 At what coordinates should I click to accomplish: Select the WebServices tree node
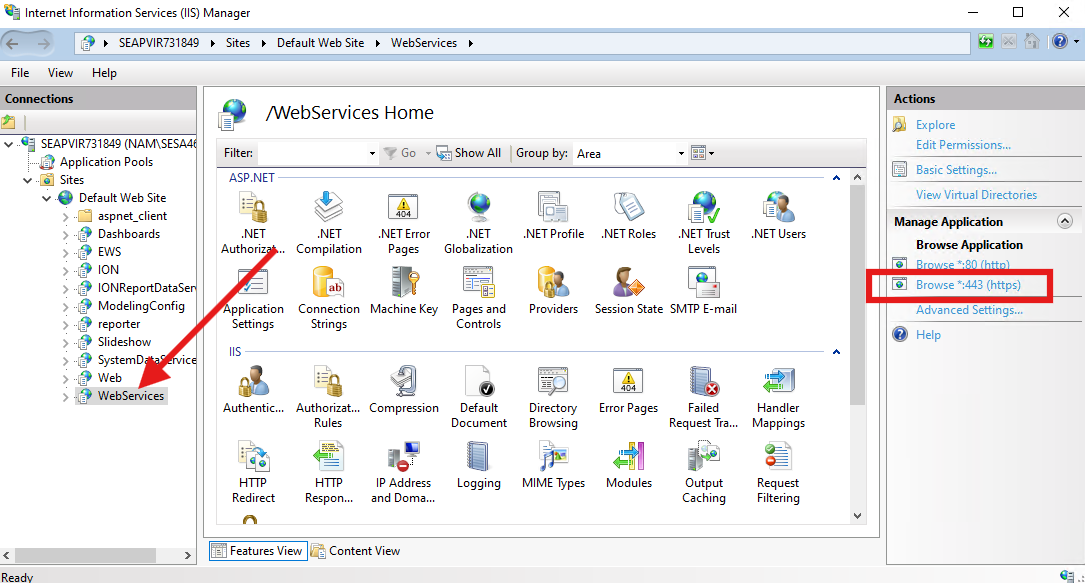tap(131, 396)
